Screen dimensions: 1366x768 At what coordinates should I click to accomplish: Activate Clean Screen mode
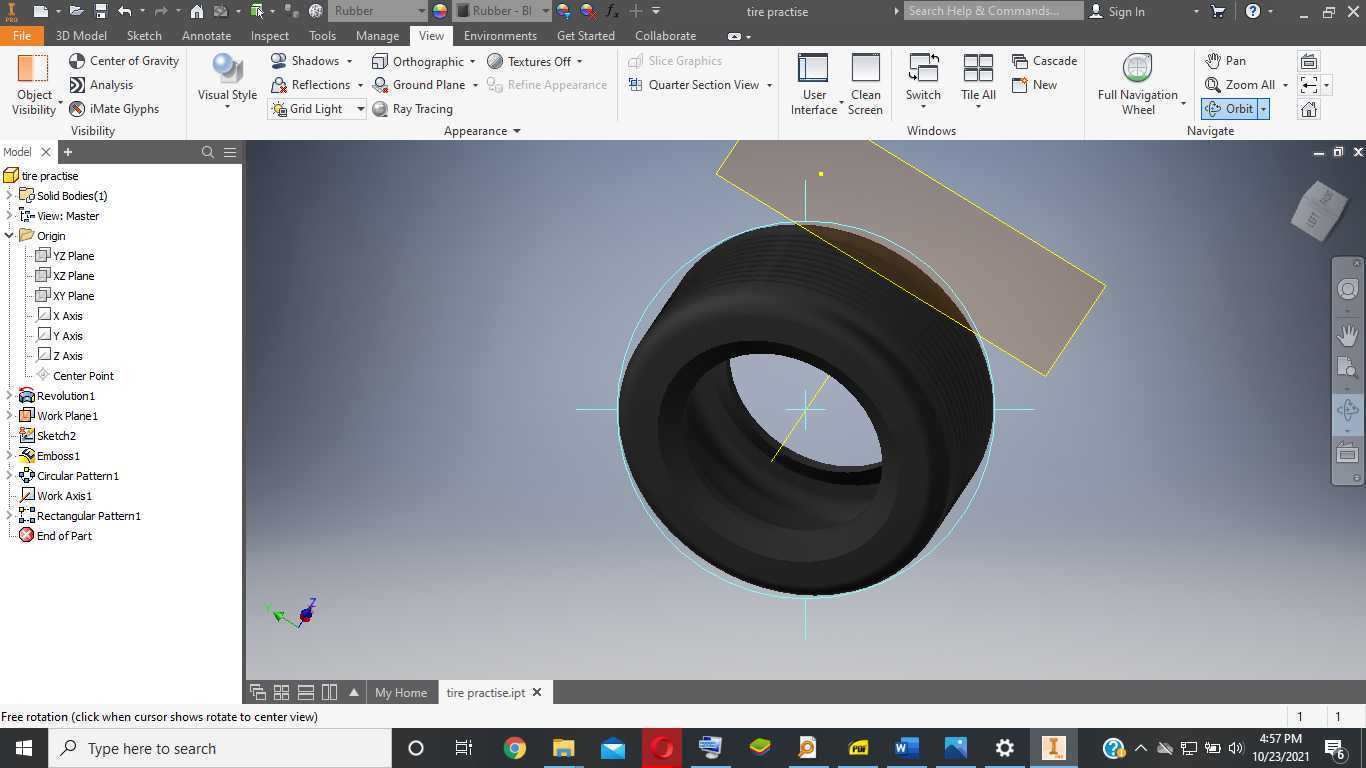point(865,86)
